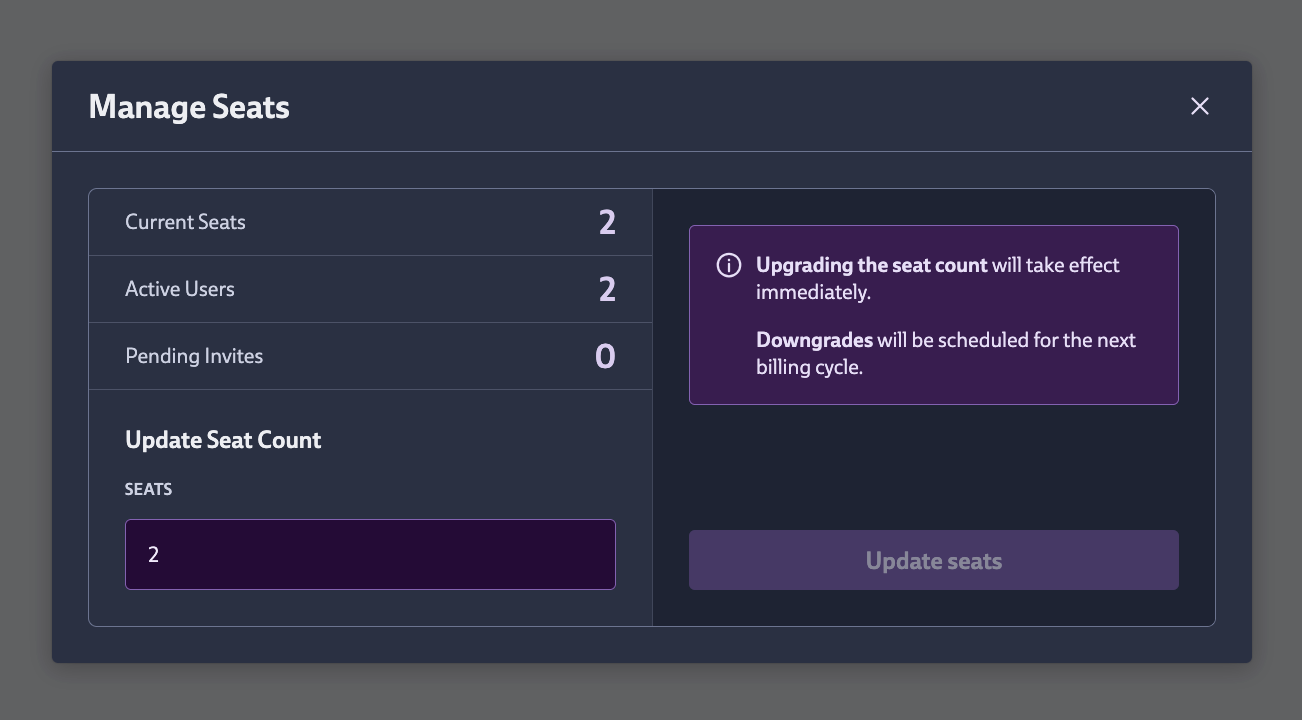Click the info circle icon in the banner
Viewport: 1302px width, 720px height.
click(729, 265)
